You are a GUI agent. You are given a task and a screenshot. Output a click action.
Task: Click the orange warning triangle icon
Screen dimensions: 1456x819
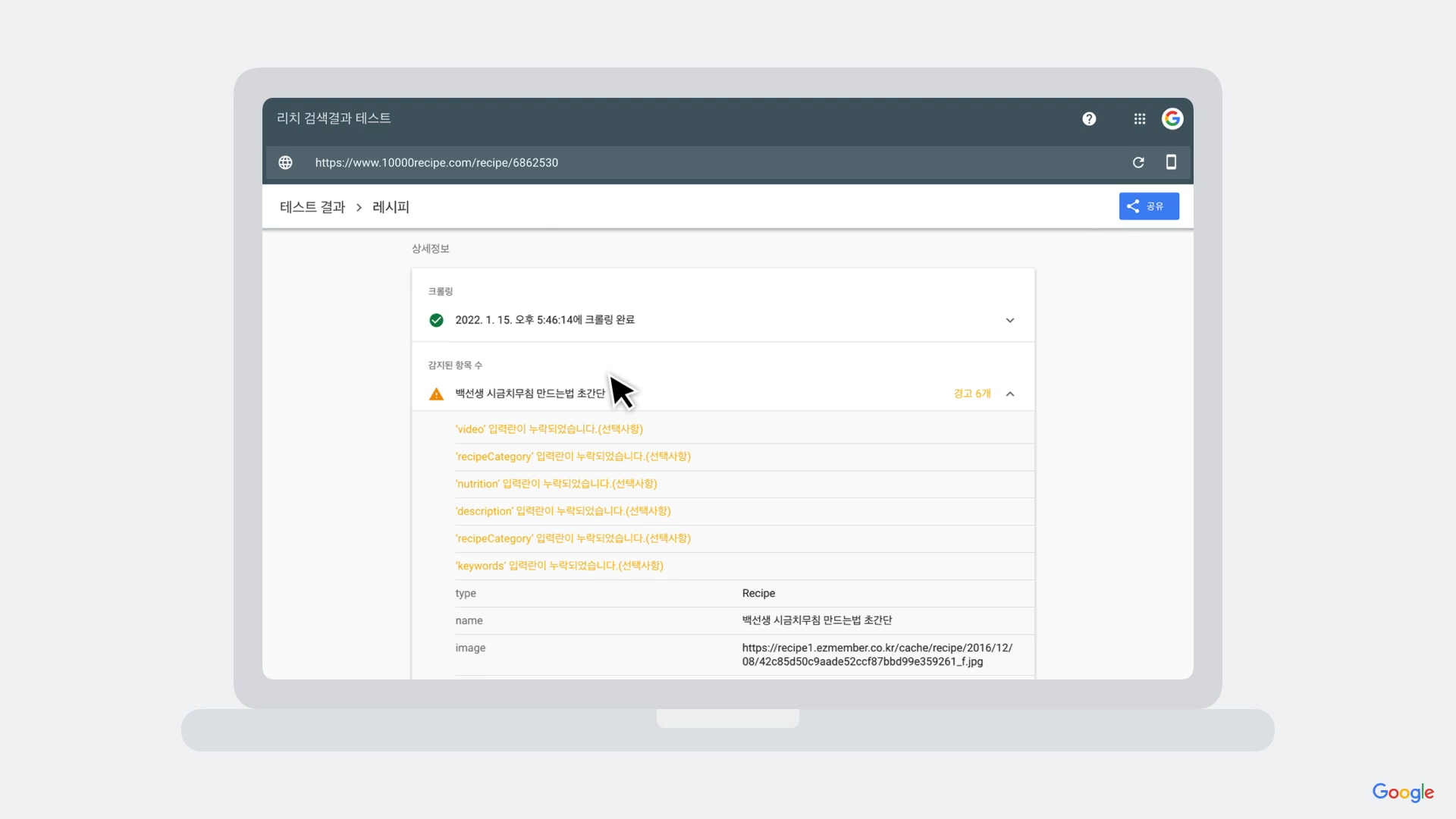436,394
